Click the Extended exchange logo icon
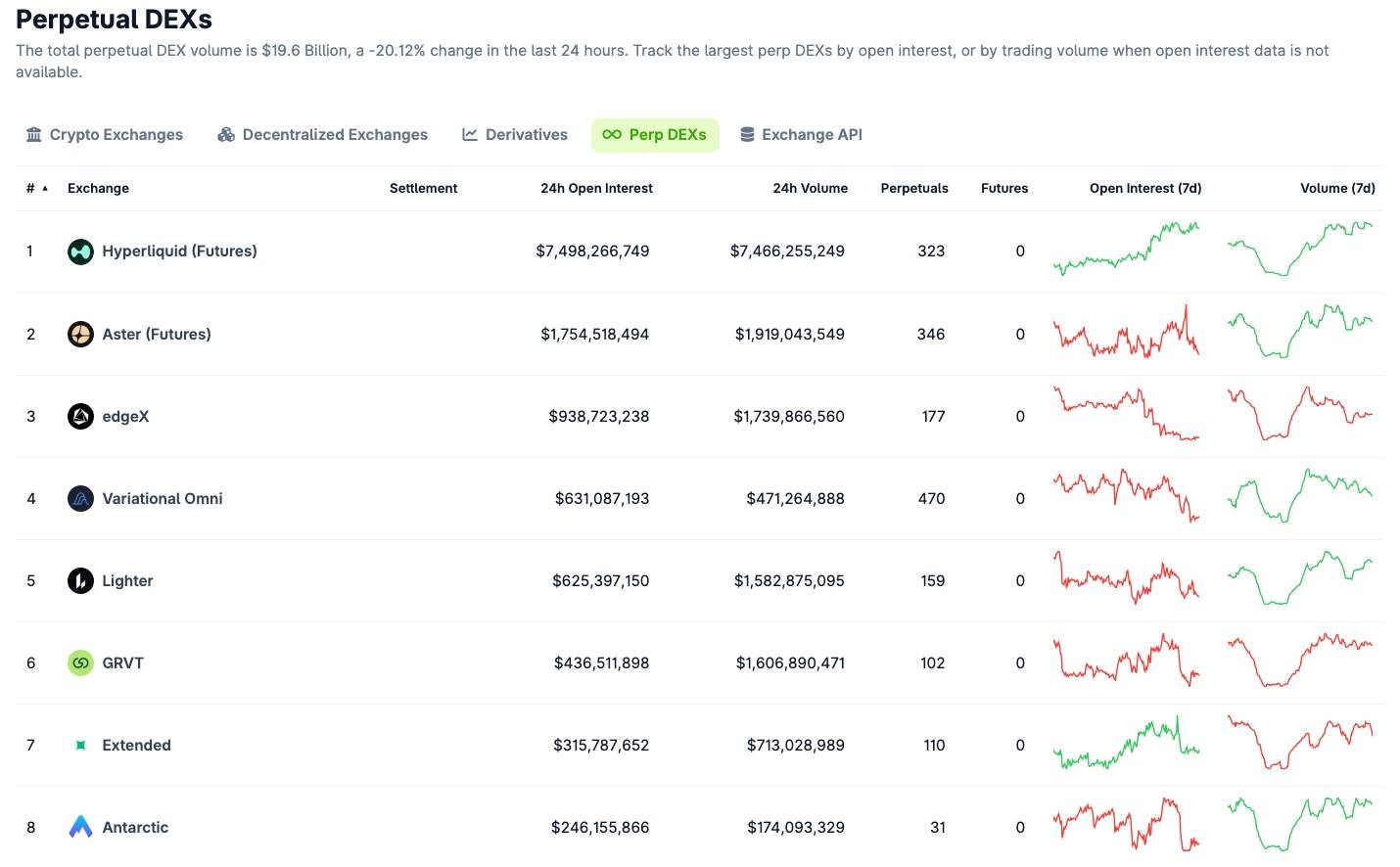Image resolution: width=1400 pixels, height=867 pixels. click(x=80, y=745)
